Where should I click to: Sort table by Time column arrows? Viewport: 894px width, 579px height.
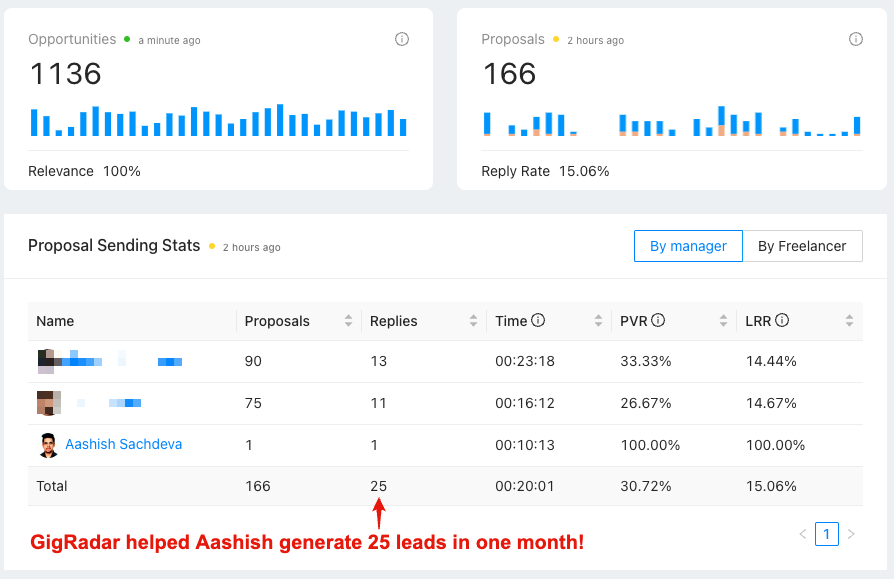598,321
